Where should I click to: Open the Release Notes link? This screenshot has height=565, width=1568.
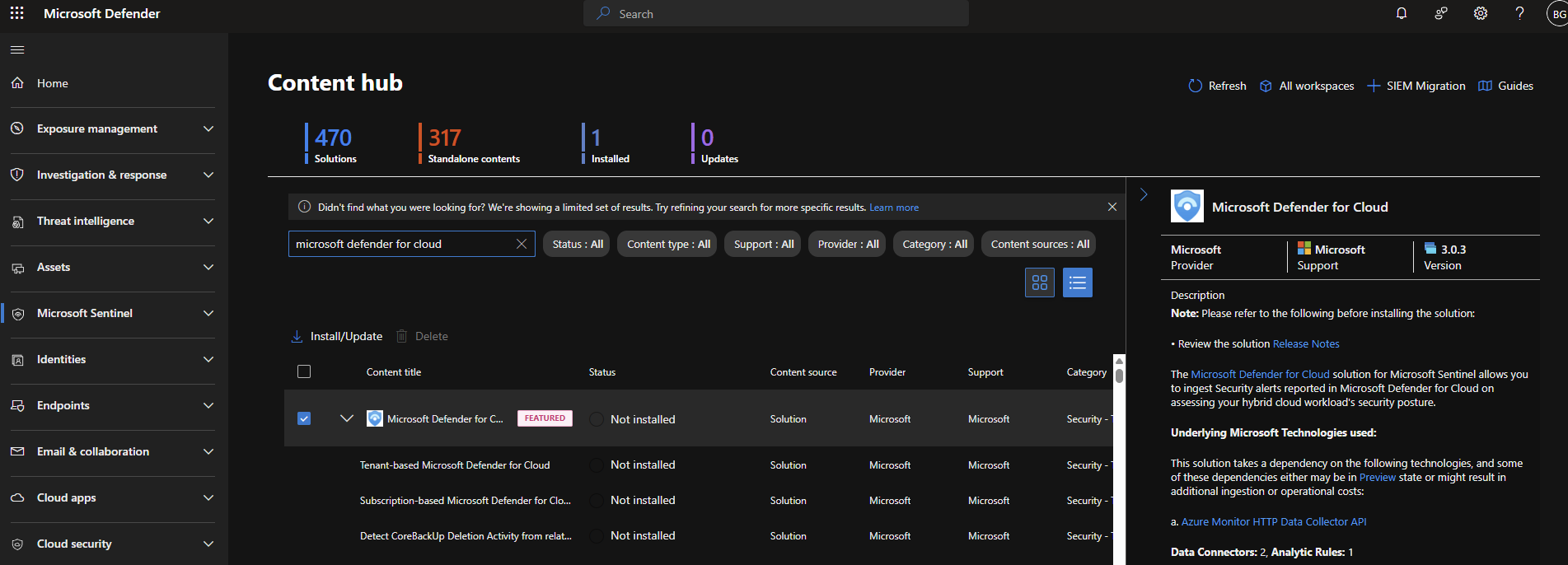[x=1306, y=343]
